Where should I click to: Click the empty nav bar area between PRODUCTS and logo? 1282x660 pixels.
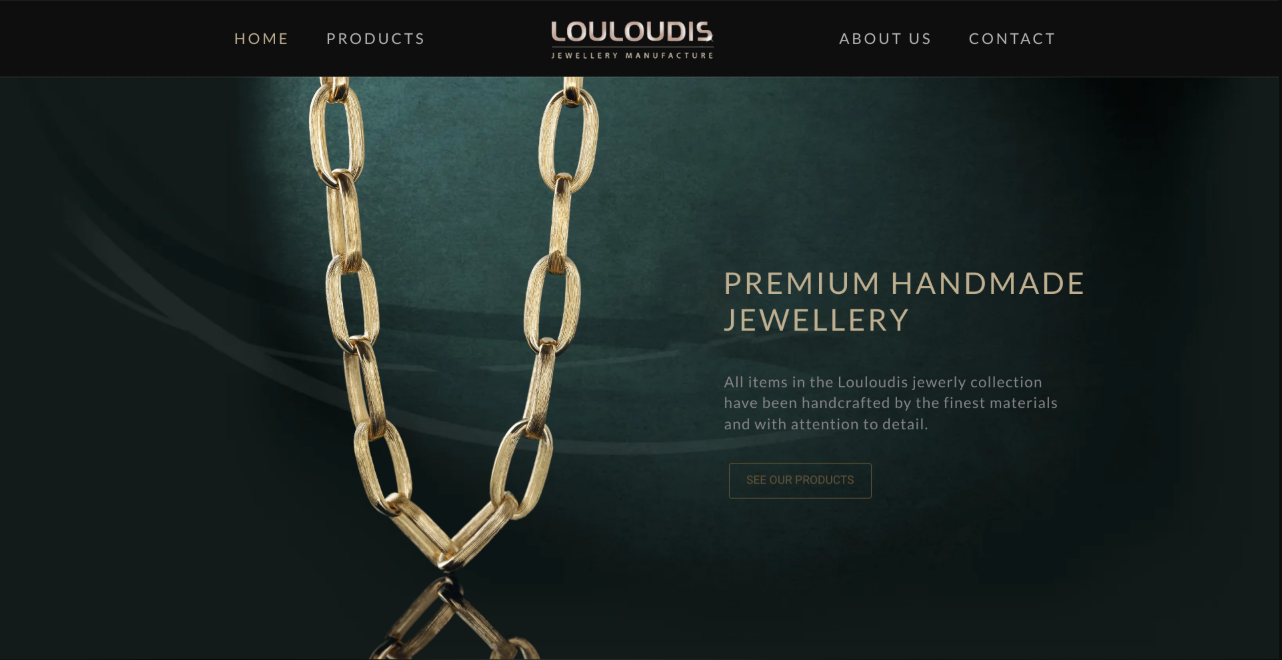tap(487, 39)
